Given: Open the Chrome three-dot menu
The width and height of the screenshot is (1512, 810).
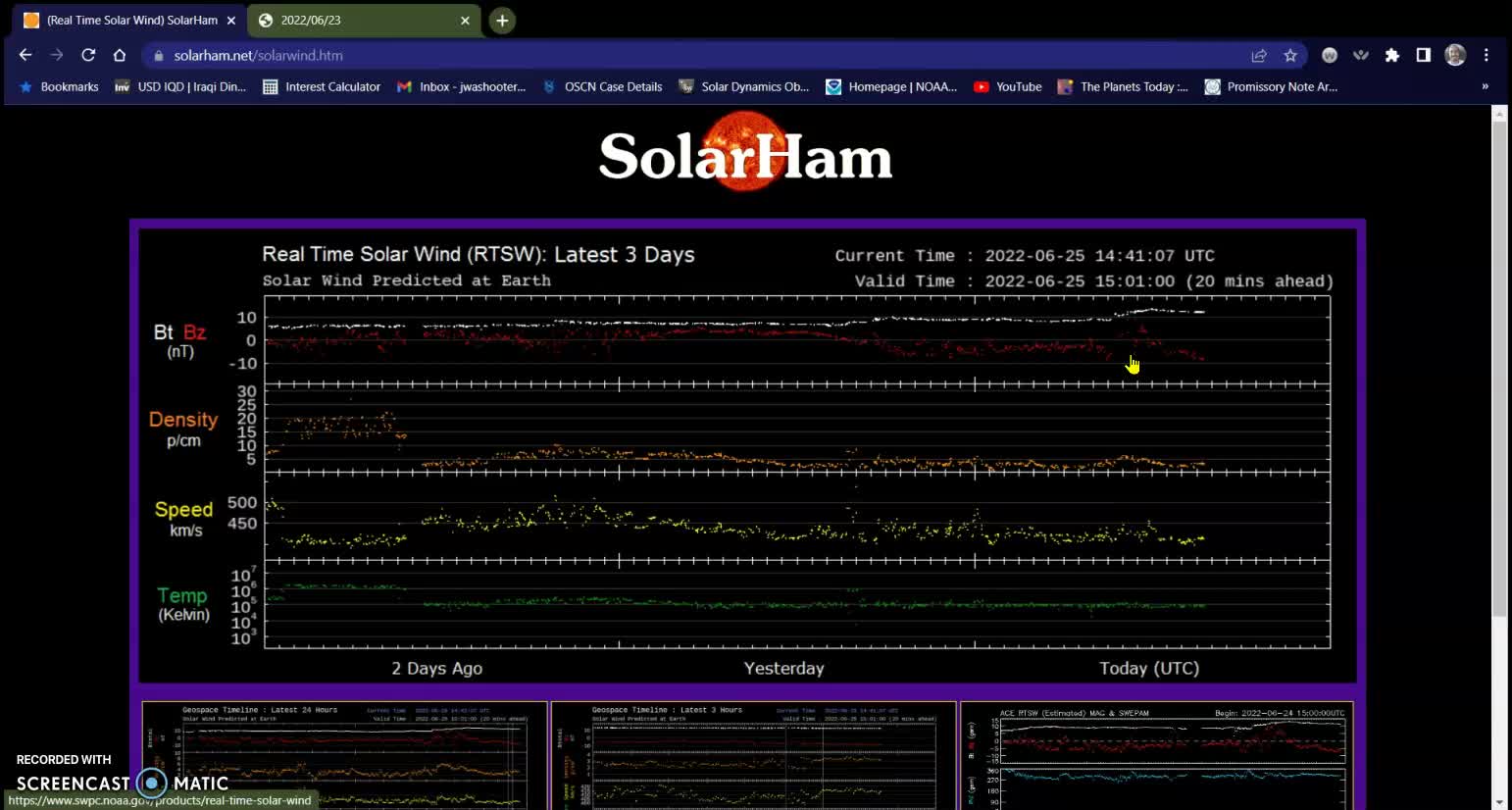Looking at the screenshot, I should 1487,56.
